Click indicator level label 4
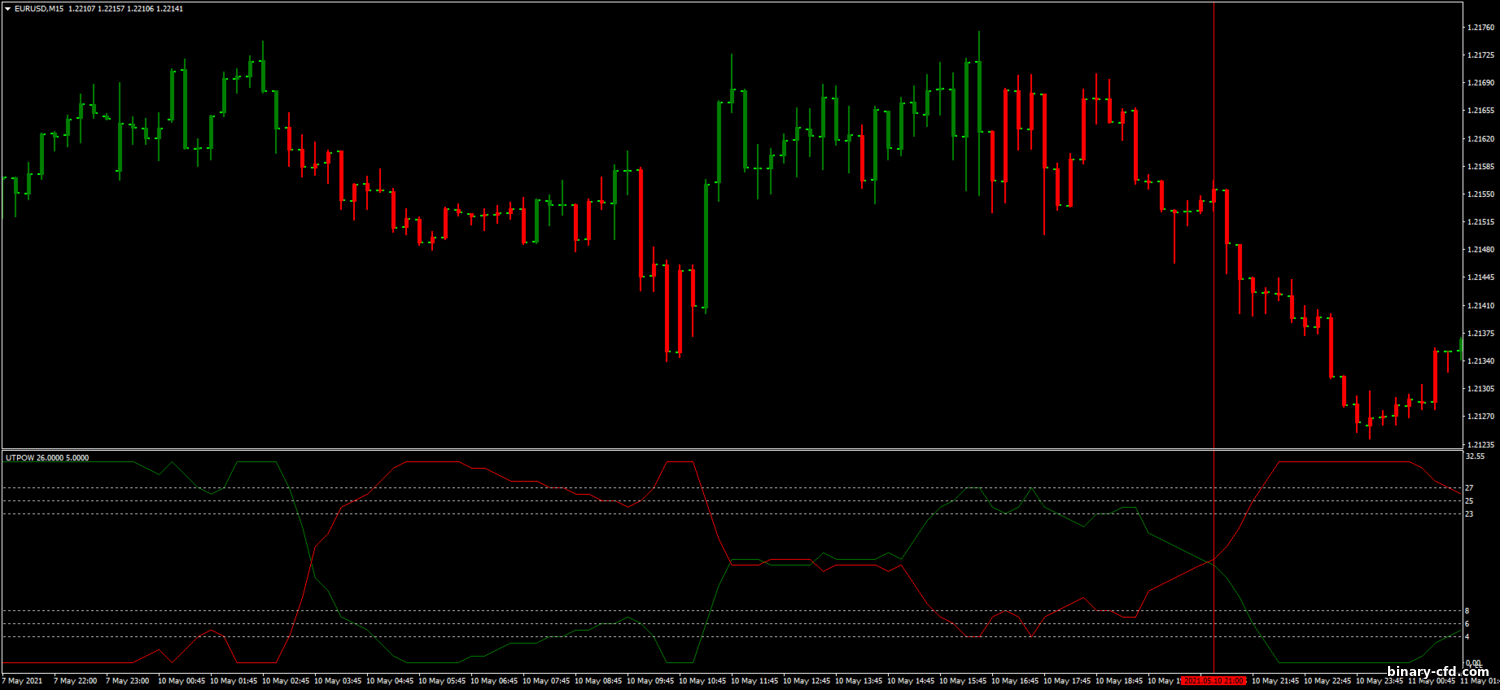This screenshot has width=1500, height=690. [x=1467, y=637]
